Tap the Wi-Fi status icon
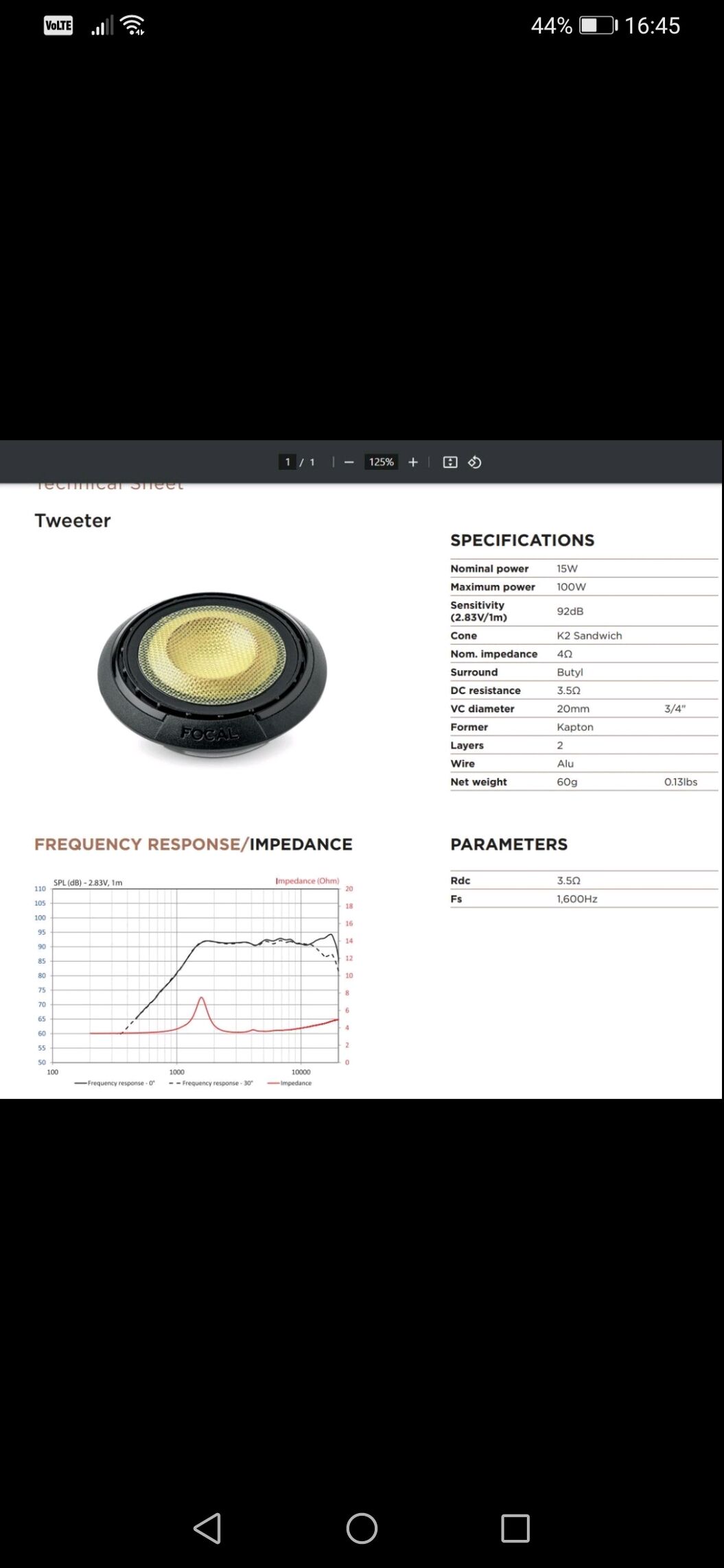Screen dimensions: 724x1568 coord(132,25)
